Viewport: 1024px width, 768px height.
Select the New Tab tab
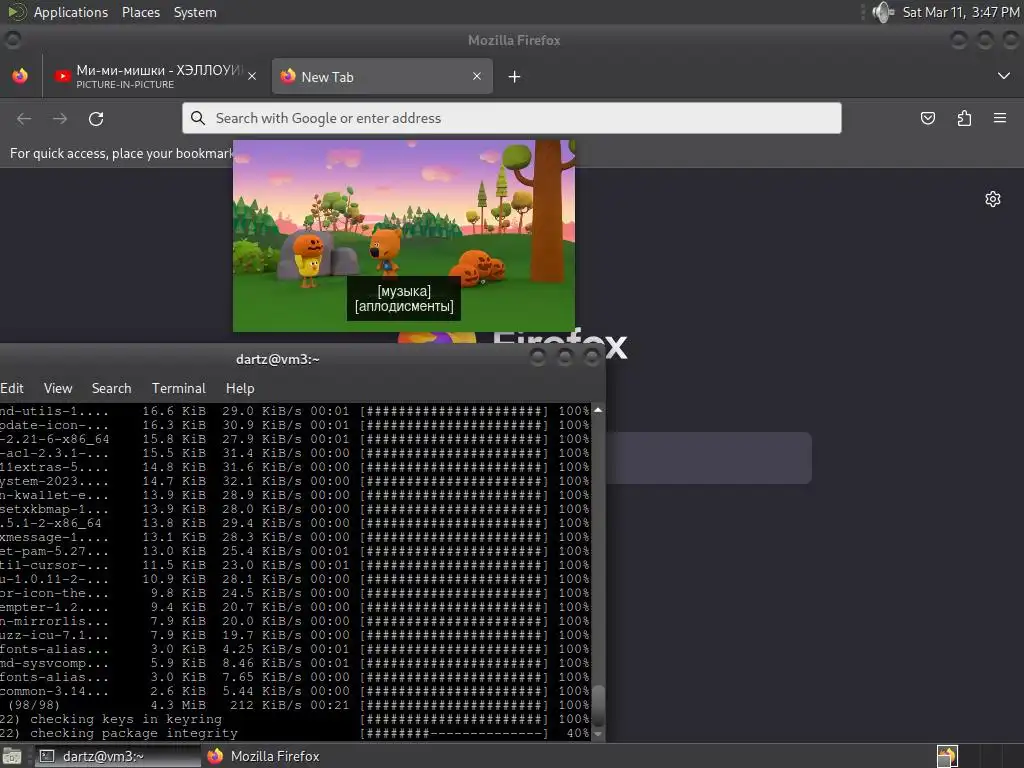382,76
